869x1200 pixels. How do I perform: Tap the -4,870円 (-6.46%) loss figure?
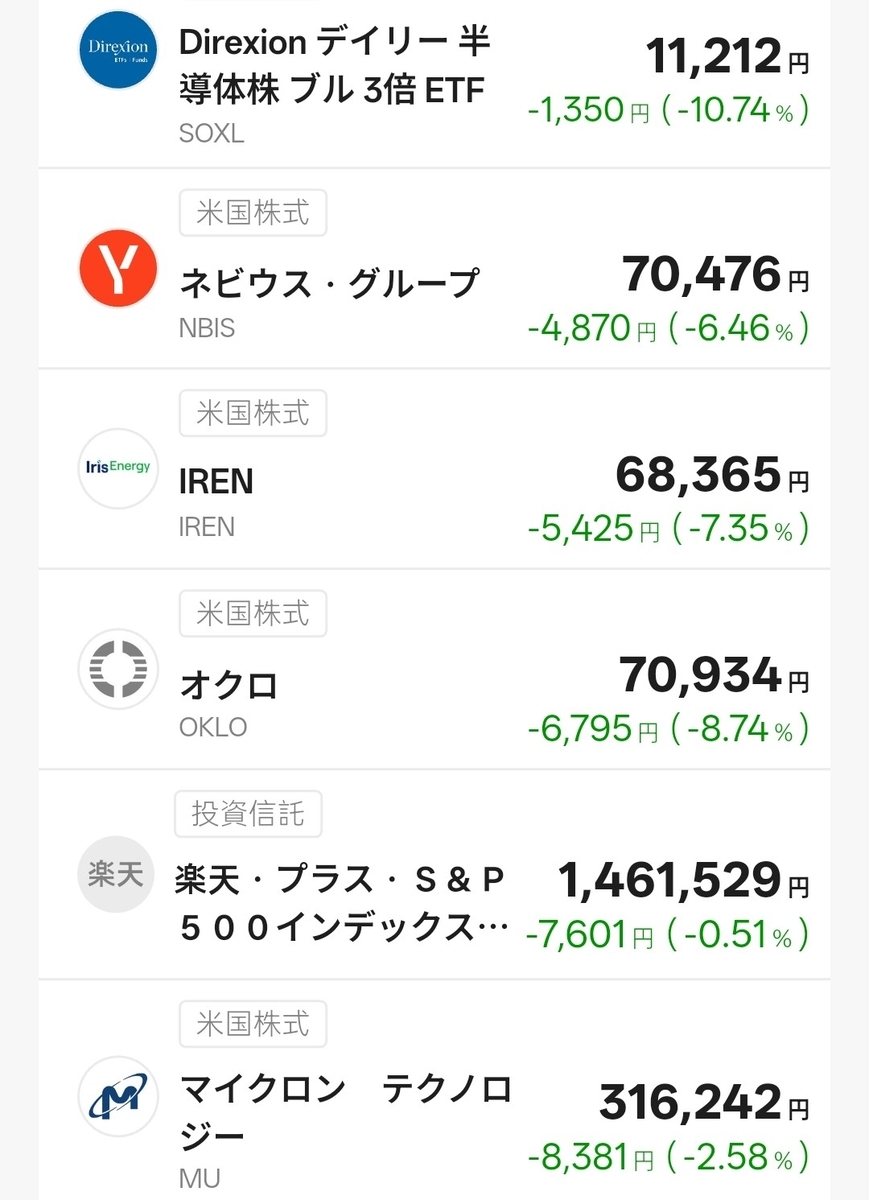(667, 328)
